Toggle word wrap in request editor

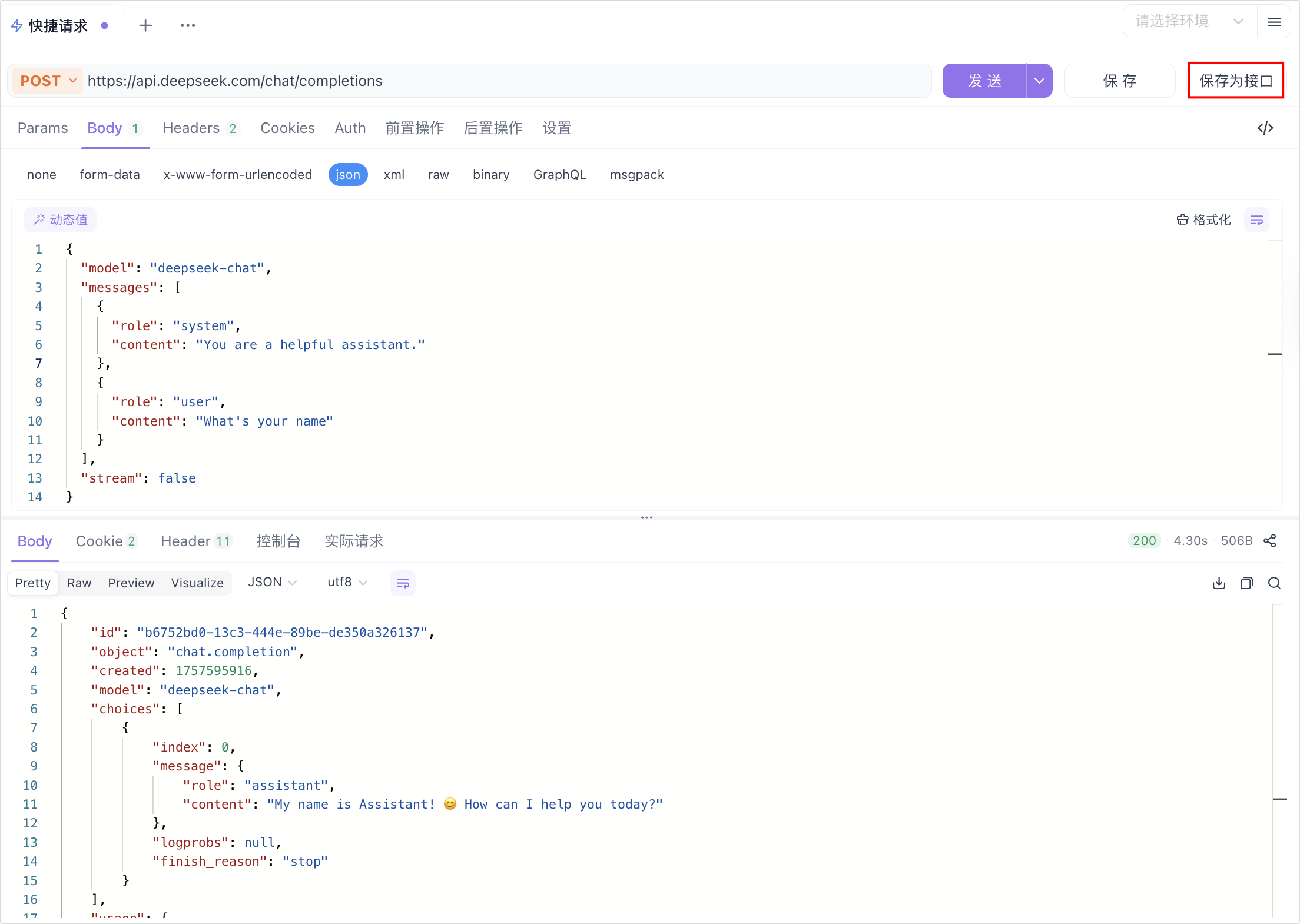[x=1256, y=220]
